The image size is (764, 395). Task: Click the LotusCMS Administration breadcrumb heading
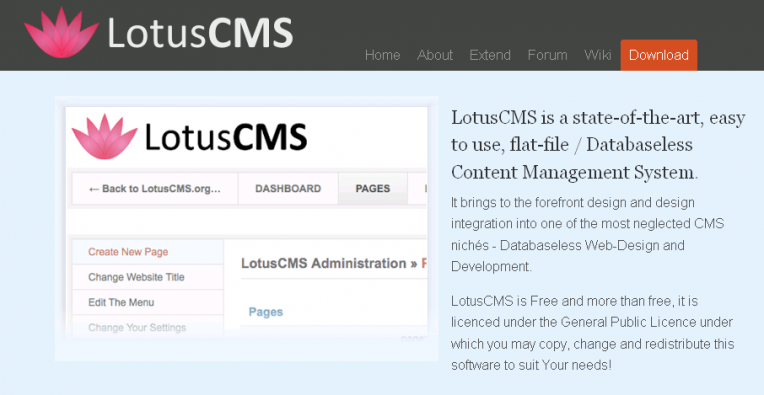click(324, 263)
